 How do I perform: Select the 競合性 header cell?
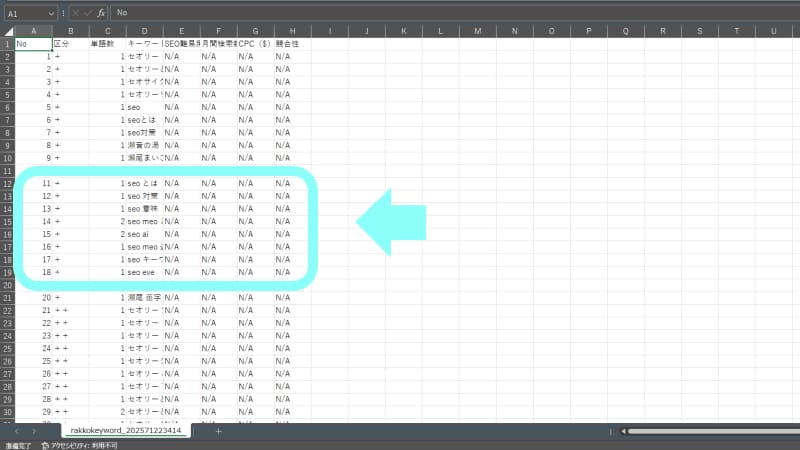pos(292,44)
